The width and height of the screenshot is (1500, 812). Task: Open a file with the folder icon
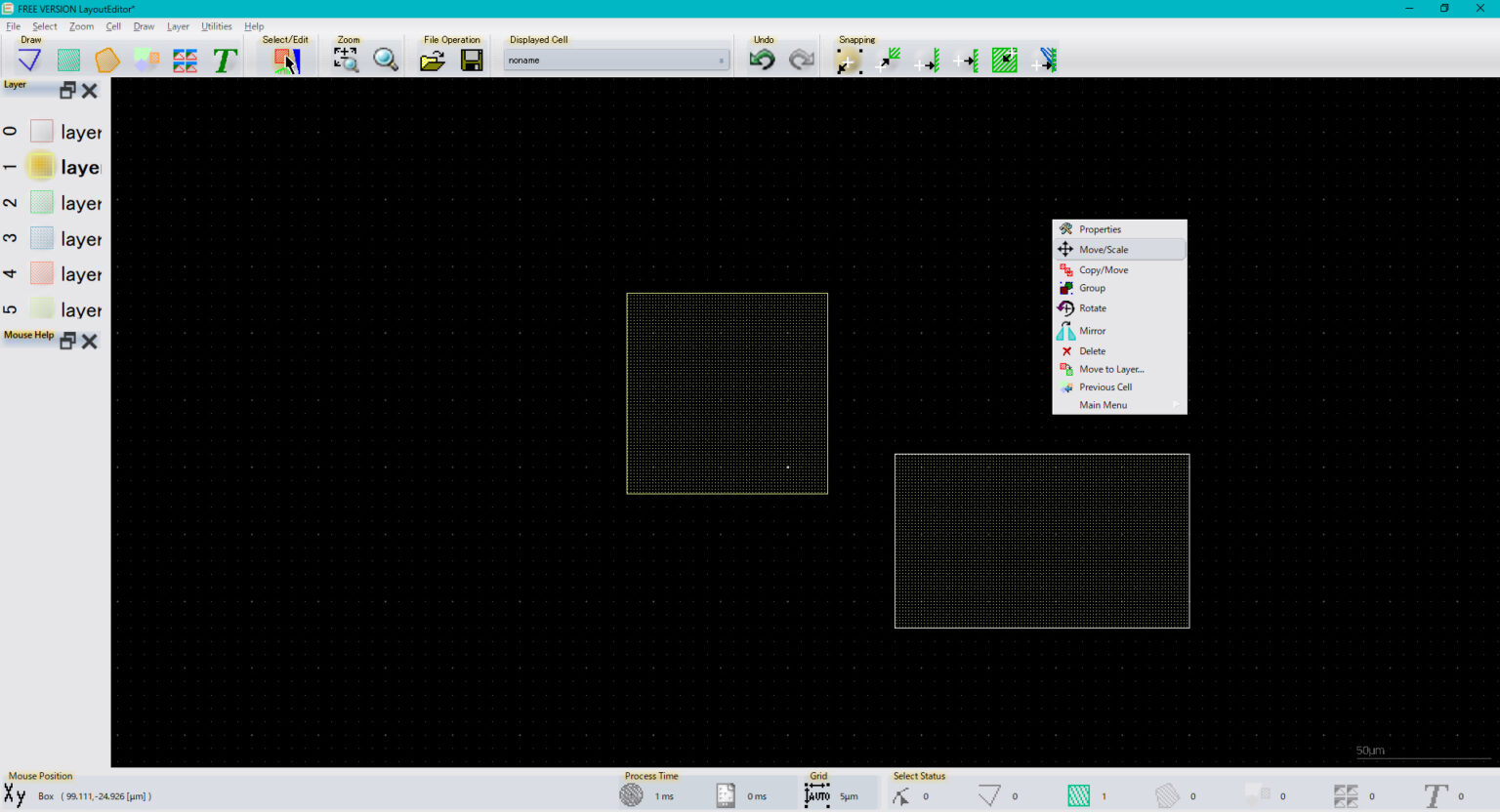432,61
